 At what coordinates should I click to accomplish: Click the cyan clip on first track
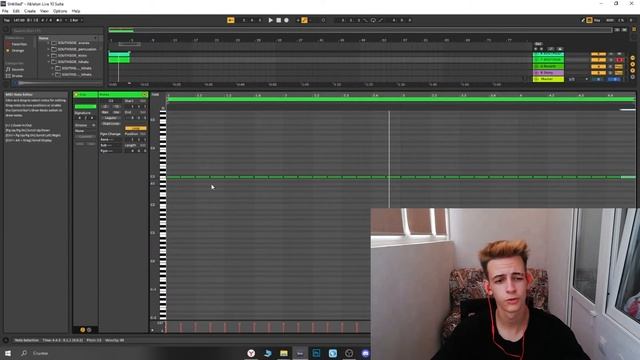119,54
